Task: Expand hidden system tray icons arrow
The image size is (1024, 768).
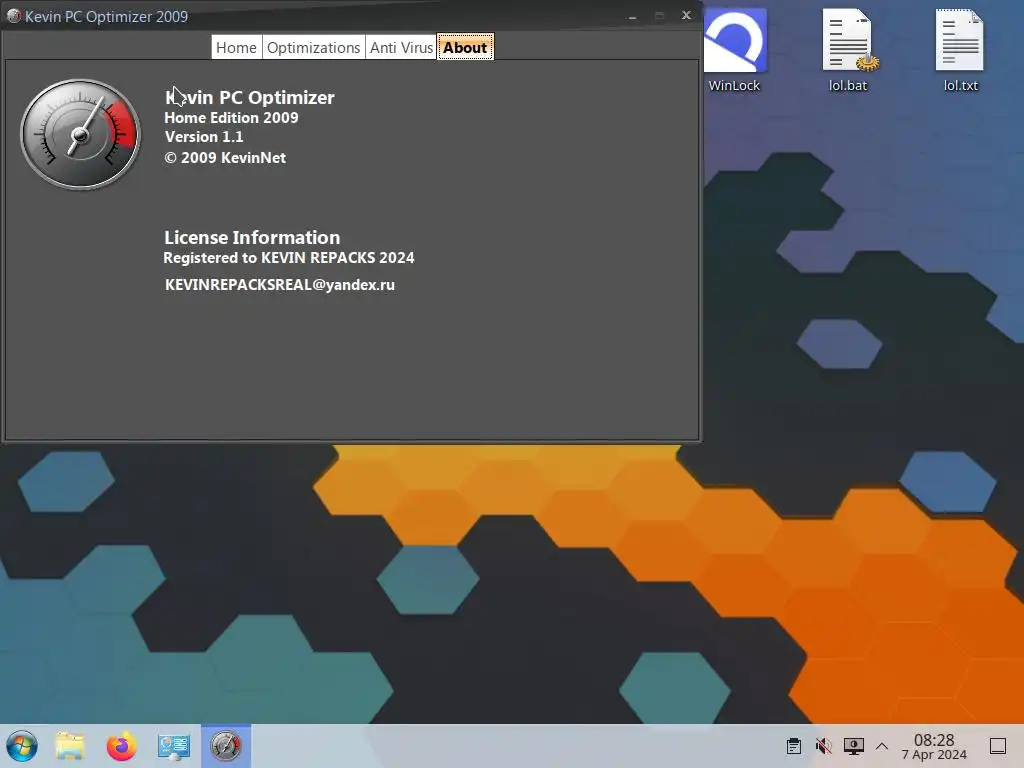Action: click(x=882, y=746)
